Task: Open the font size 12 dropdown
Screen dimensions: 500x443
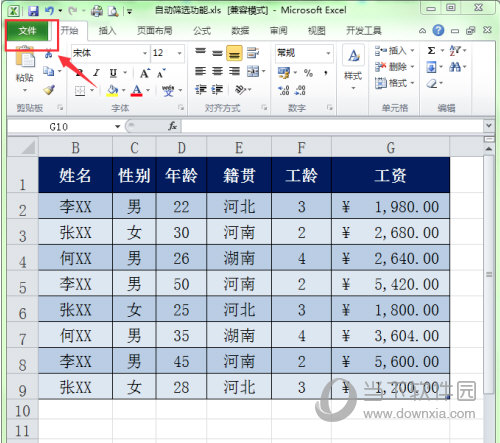Action: [x=179, y=53]
